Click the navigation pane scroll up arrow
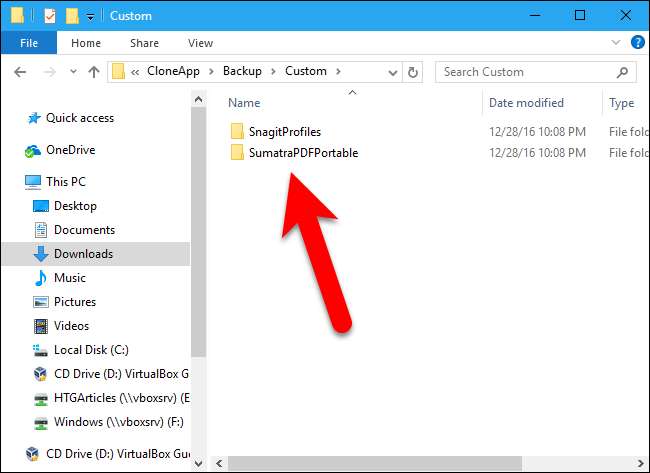The width and height of the screenshot is (650, 473). click(199, 99)
